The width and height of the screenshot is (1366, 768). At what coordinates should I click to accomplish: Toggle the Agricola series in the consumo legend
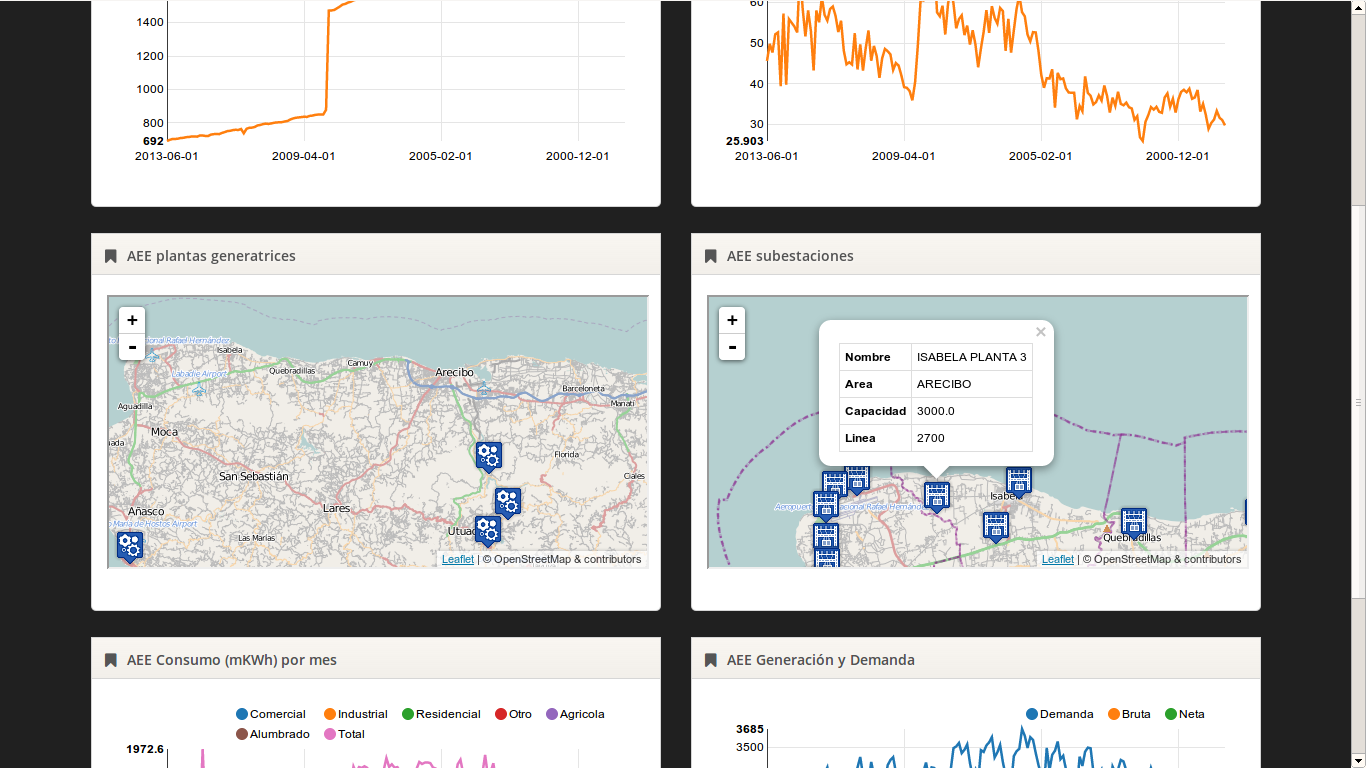[x=575, y=714]
